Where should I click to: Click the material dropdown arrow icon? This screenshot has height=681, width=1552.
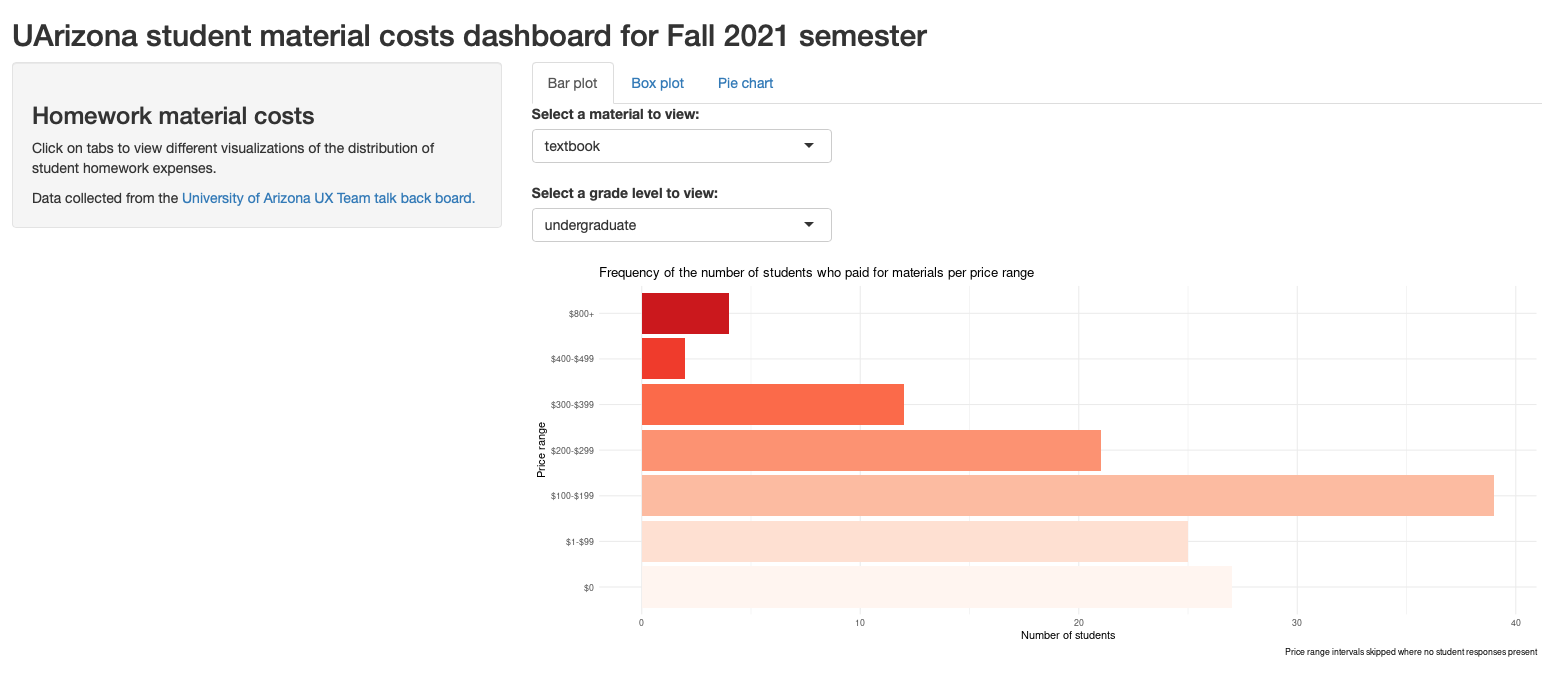[x=809, y=146]
